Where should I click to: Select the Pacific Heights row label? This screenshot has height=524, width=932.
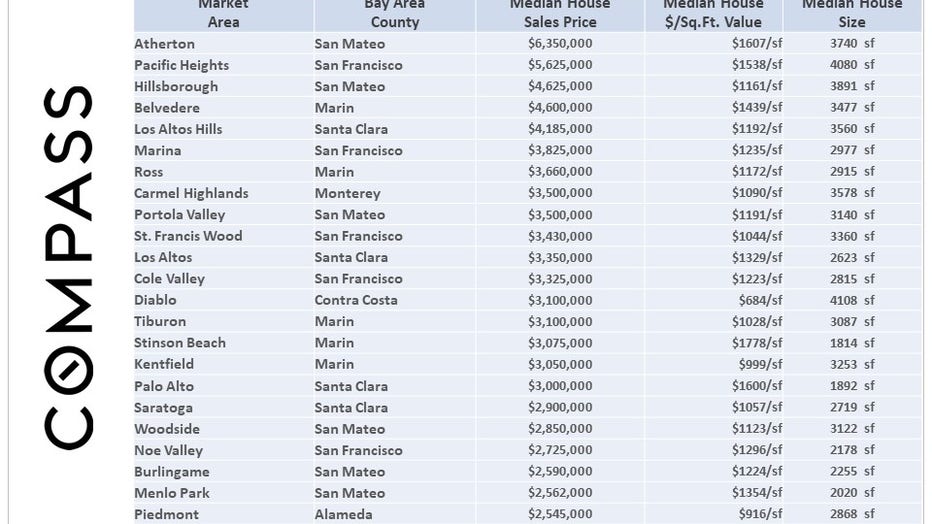click(x=181, y=65)
